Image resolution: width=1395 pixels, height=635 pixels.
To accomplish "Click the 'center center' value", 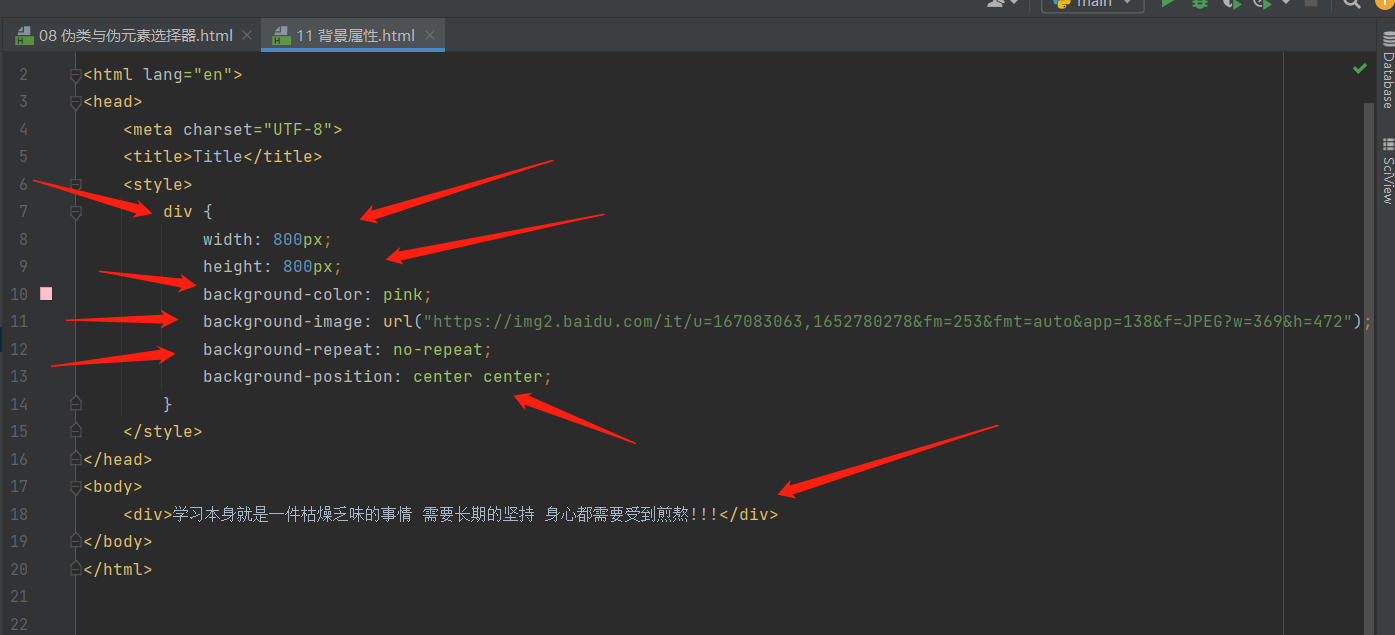I will click(478, 377).
